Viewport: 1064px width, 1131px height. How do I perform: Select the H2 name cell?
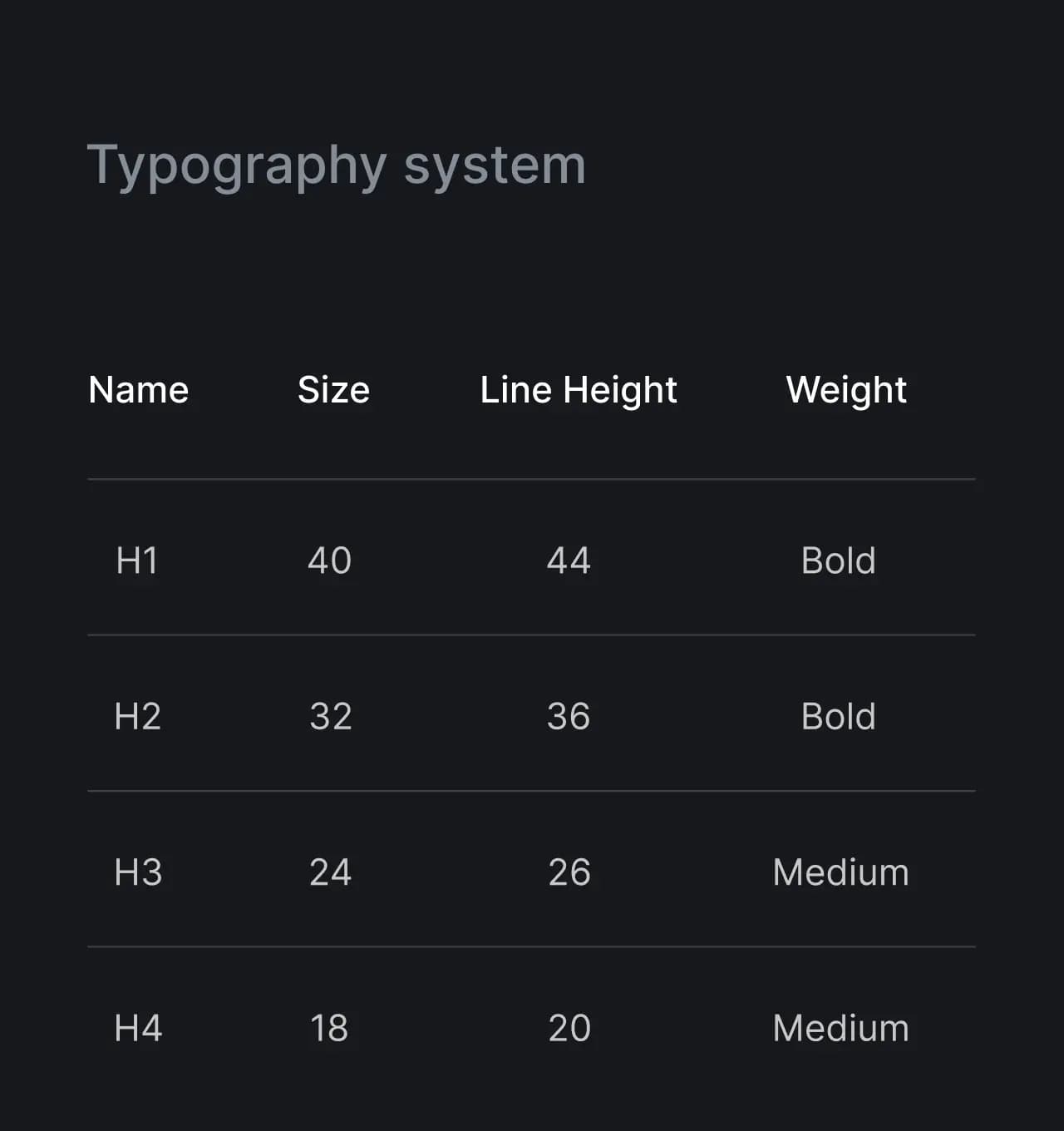(x=137, y=716)
